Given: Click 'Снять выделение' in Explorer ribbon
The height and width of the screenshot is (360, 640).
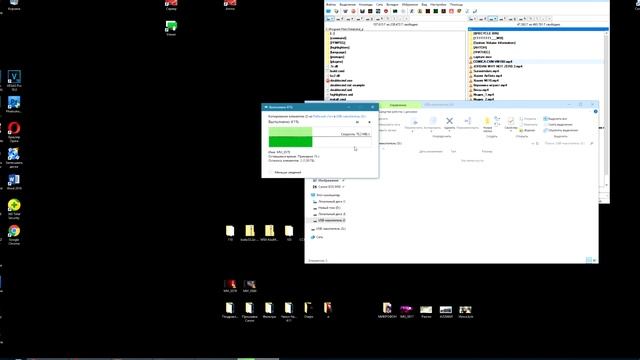Looking at the screenshot, I should [558, 124].
